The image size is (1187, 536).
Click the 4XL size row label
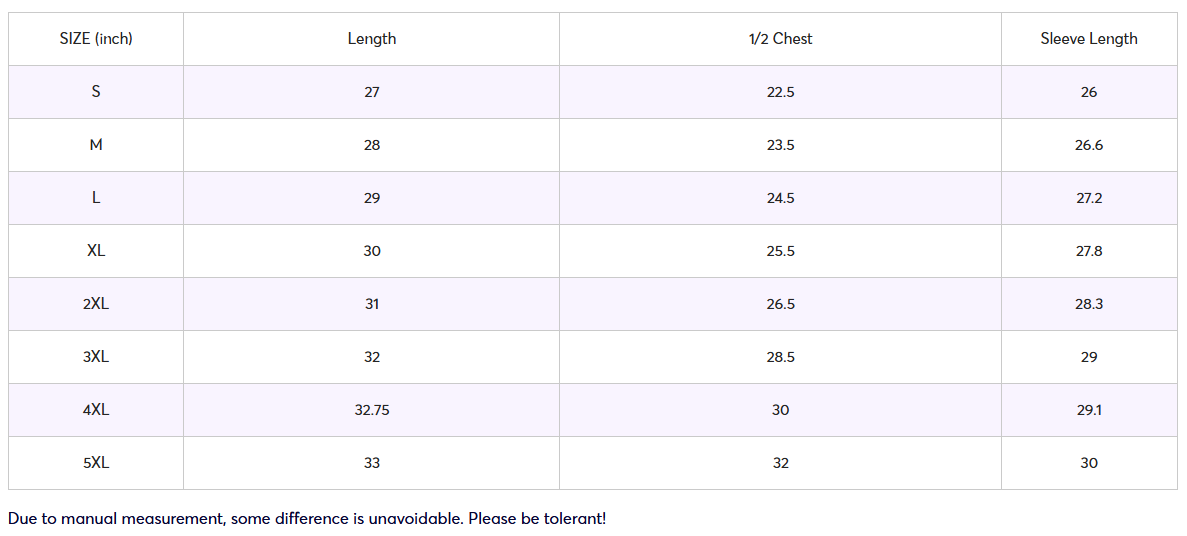pyautogui.click(x=96, y=410)
